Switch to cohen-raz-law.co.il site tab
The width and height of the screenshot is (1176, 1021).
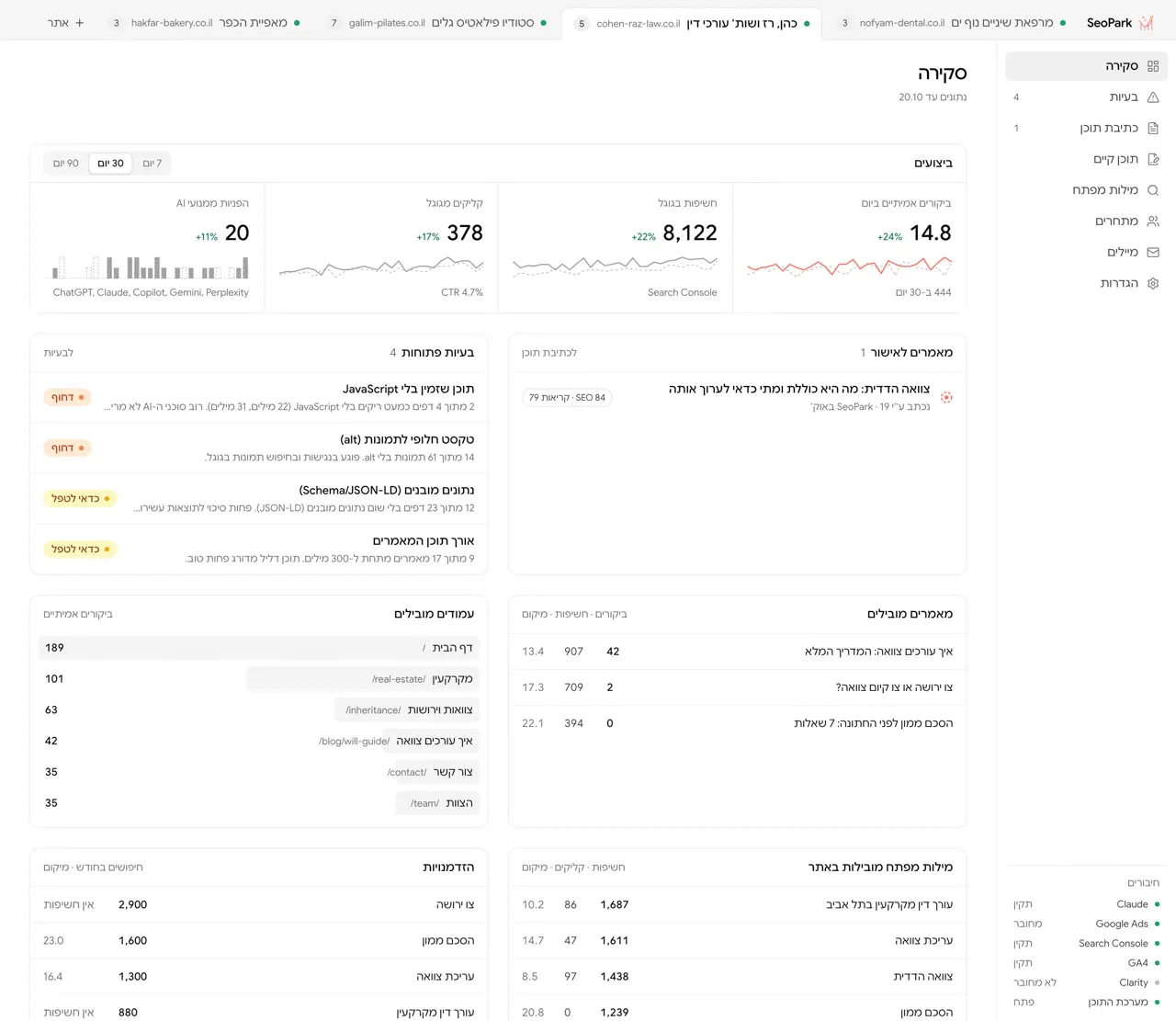[692, 23]
